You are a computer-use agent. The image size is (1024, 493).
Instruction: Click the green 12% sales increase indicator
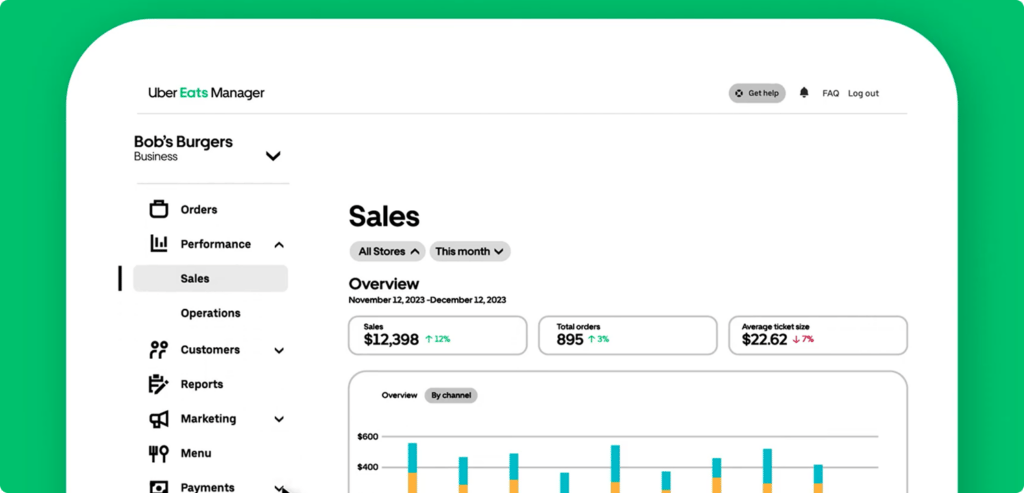(x=438, y=339)
